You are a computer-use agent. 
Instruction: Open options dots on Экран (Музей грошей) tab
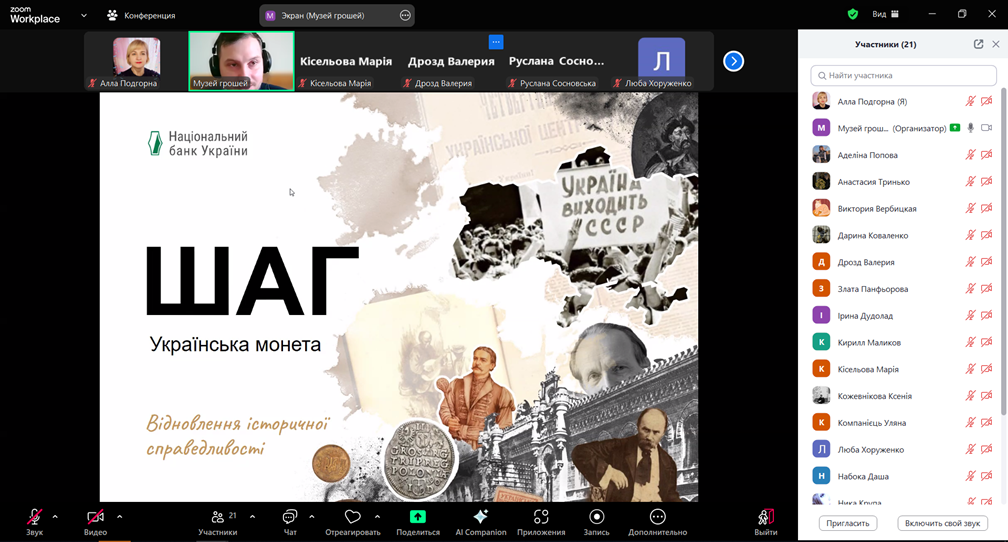[405, 15]
